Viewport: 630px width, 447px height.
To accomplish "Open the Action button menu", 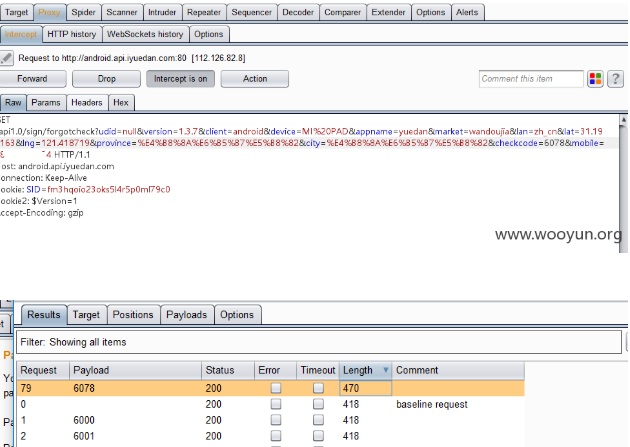I will point(255,79).
